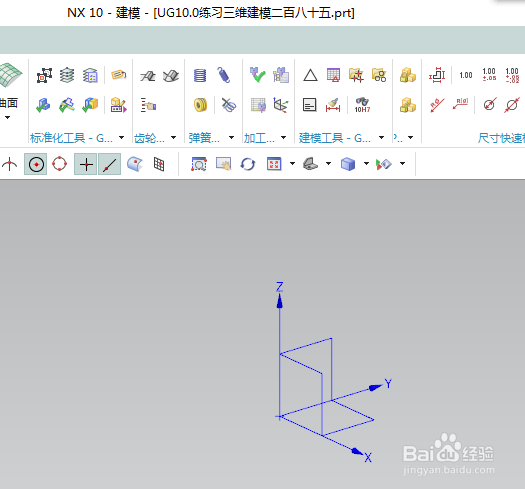Select the plain 1.00 dimension style
Screen dimensions: 525x489
coord(466,75)
